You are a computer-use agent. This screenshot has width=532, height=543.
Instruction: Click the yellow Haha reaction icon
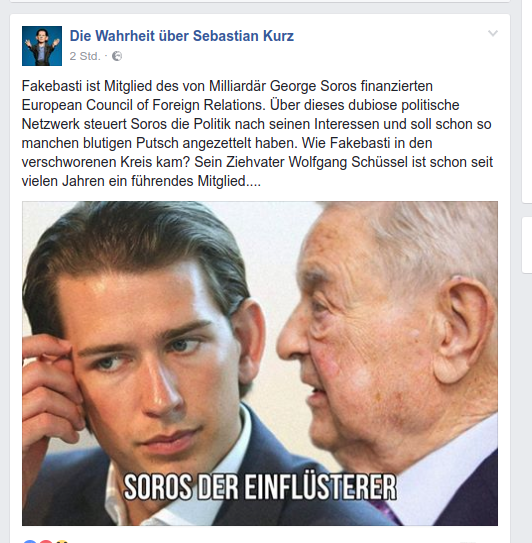[x=61, y=542]
